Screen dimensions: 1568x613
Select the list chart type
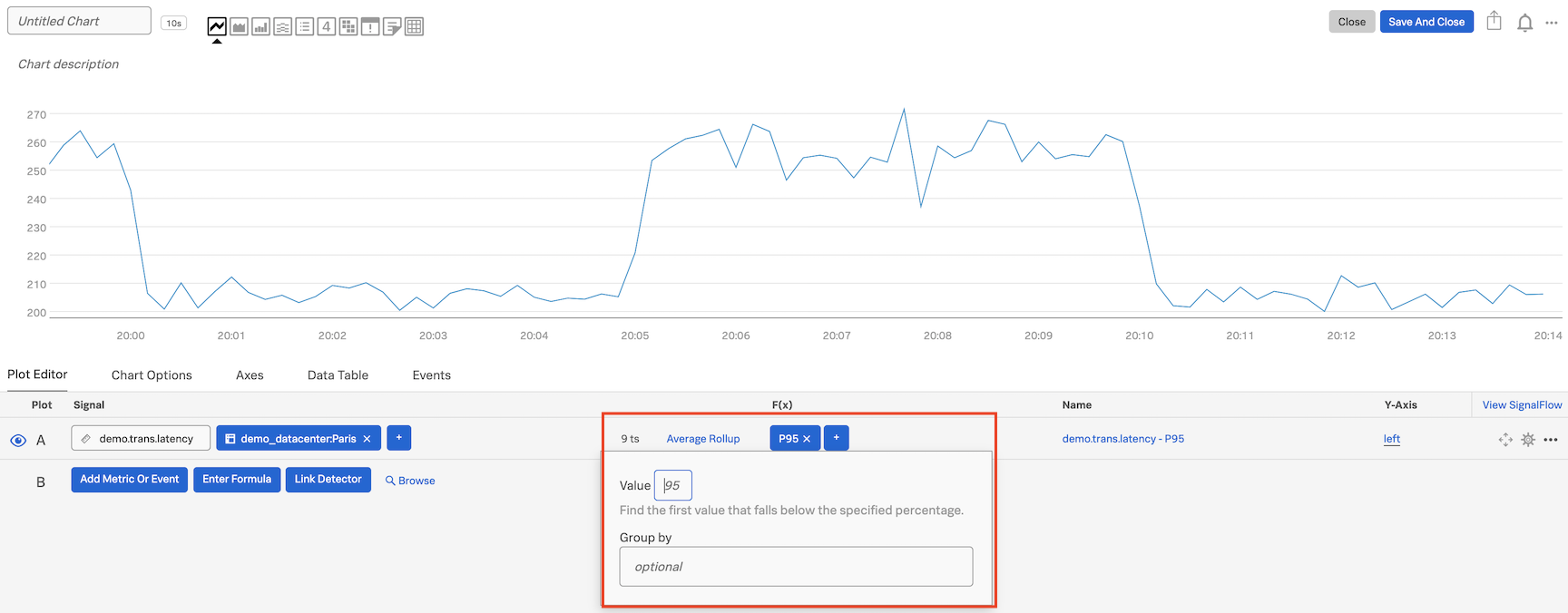click(305, 27)
